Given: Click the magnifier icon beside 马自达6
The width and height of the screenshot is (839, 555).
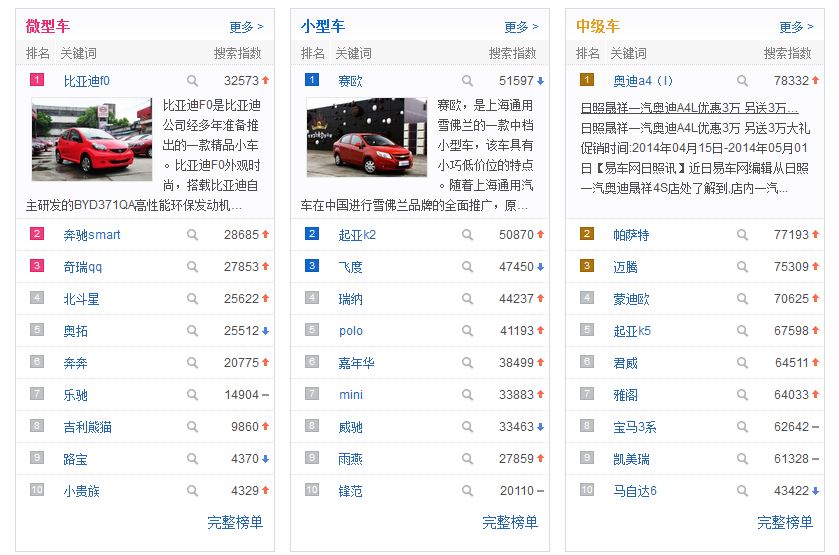Looking at the screenshot, I should point(742,491).
